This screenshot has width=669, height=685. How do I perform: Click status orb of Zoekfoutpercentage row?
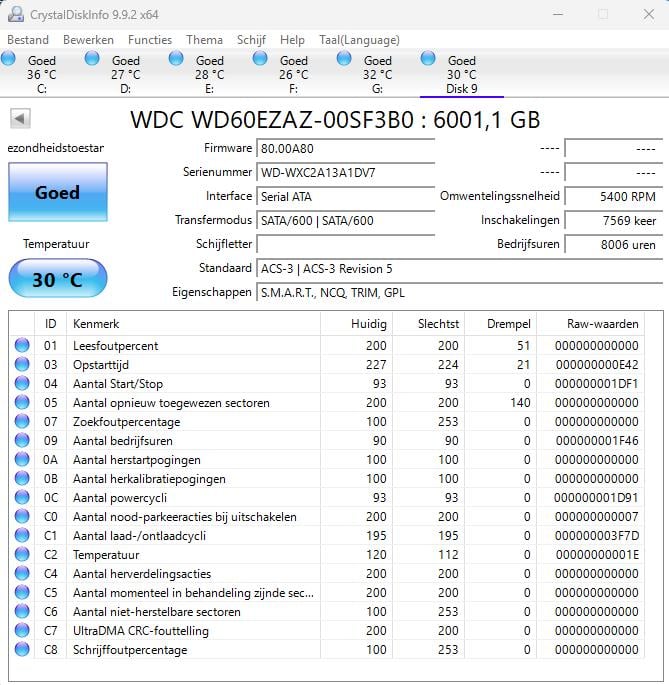22,421
